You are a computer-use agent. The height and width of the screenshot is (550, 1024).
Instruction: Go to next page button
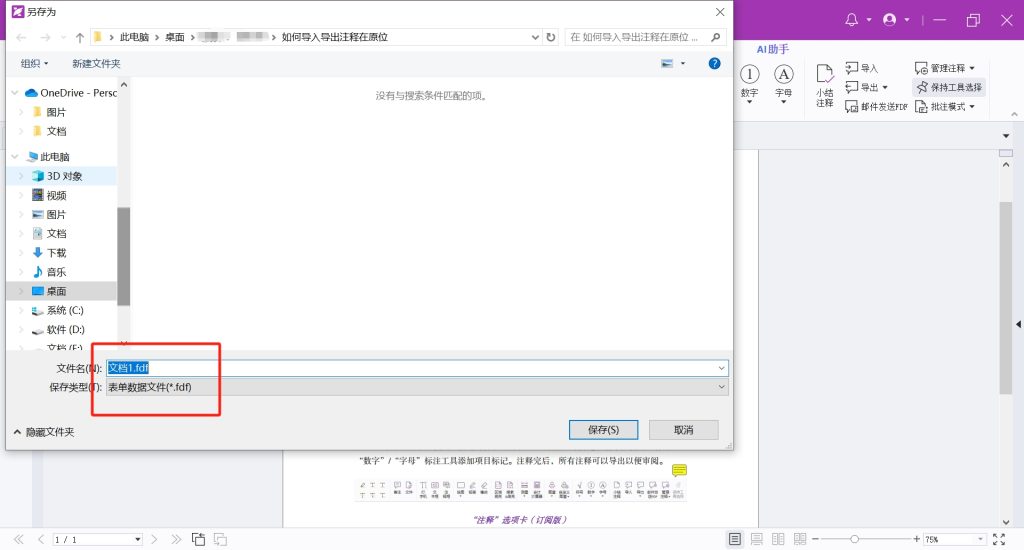[x=154, y=540]
